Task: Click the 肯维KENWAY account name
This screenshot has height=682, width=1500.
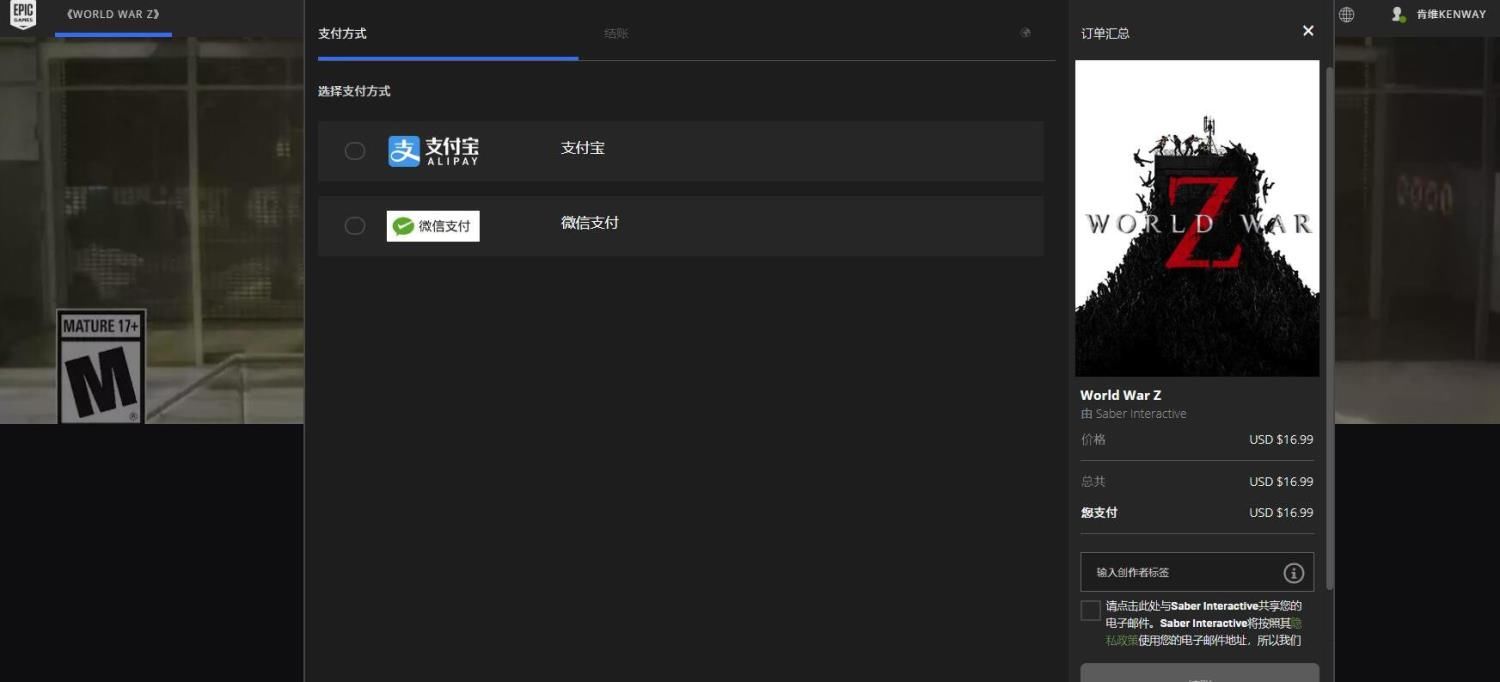Action: click(1451, 15)
